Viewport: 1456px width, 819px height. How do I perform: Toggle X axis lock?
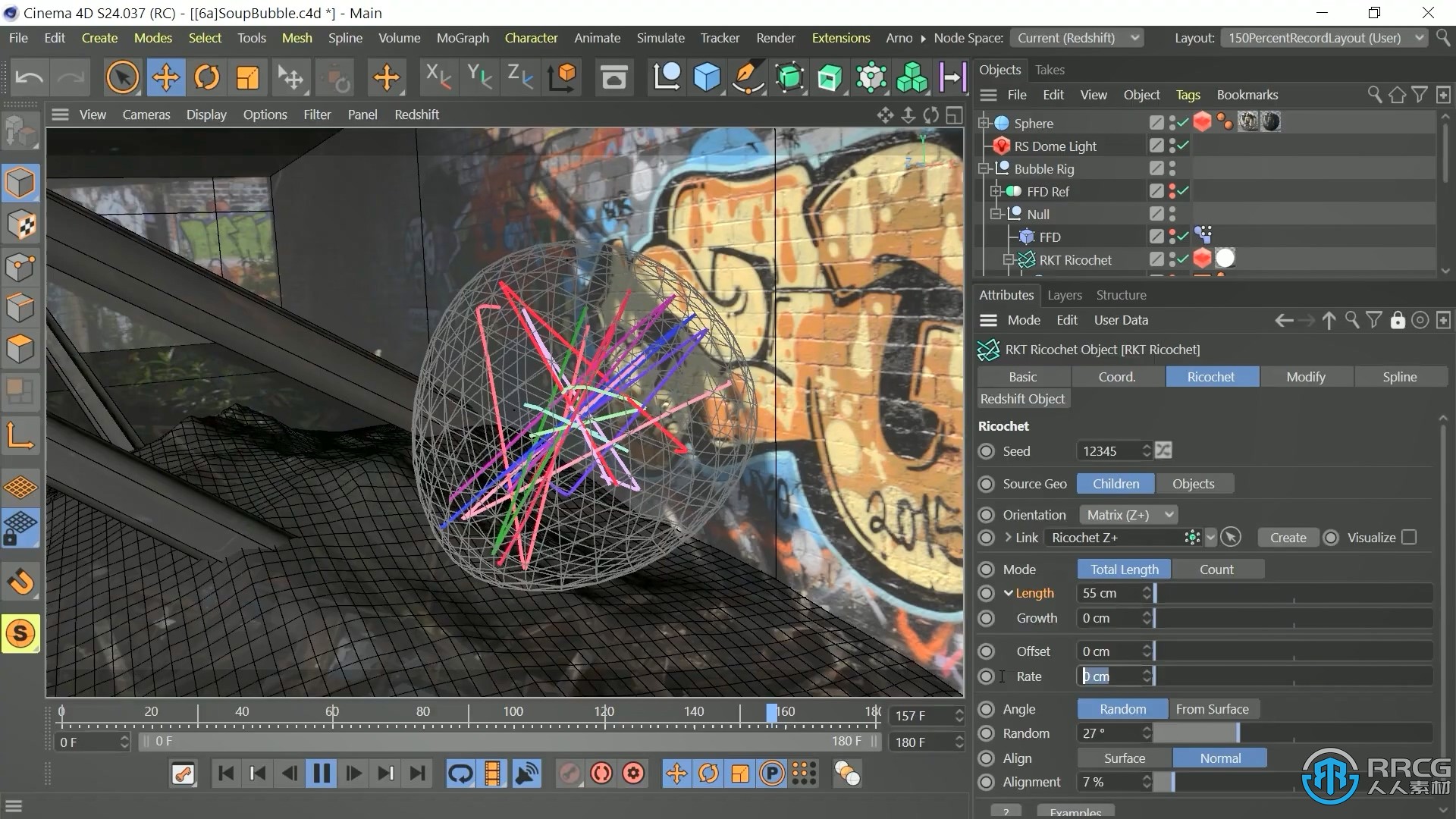pos(438,77)
